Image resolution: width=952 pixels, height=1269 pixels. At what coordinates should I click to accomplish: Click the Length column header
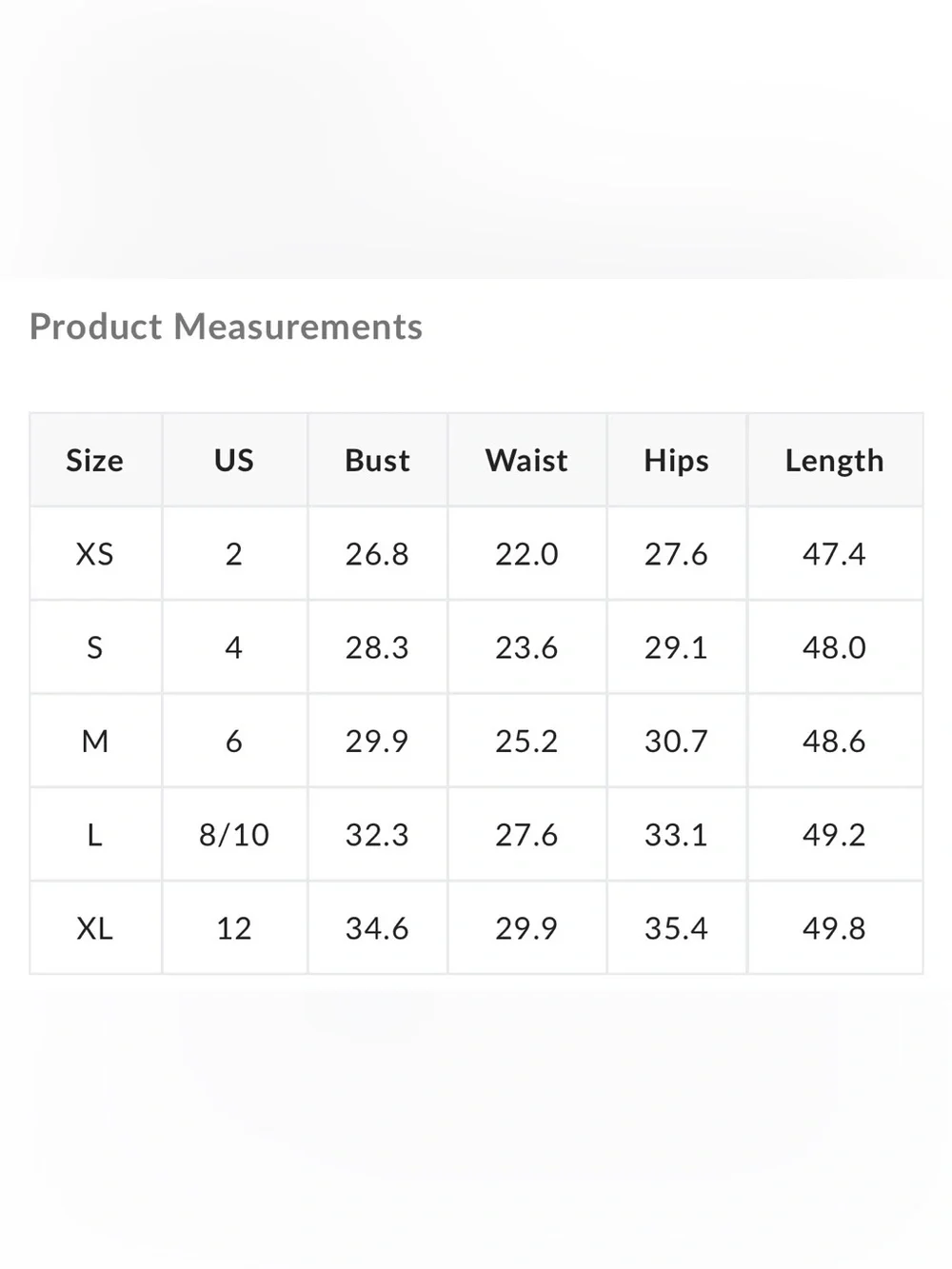(835, 460)
